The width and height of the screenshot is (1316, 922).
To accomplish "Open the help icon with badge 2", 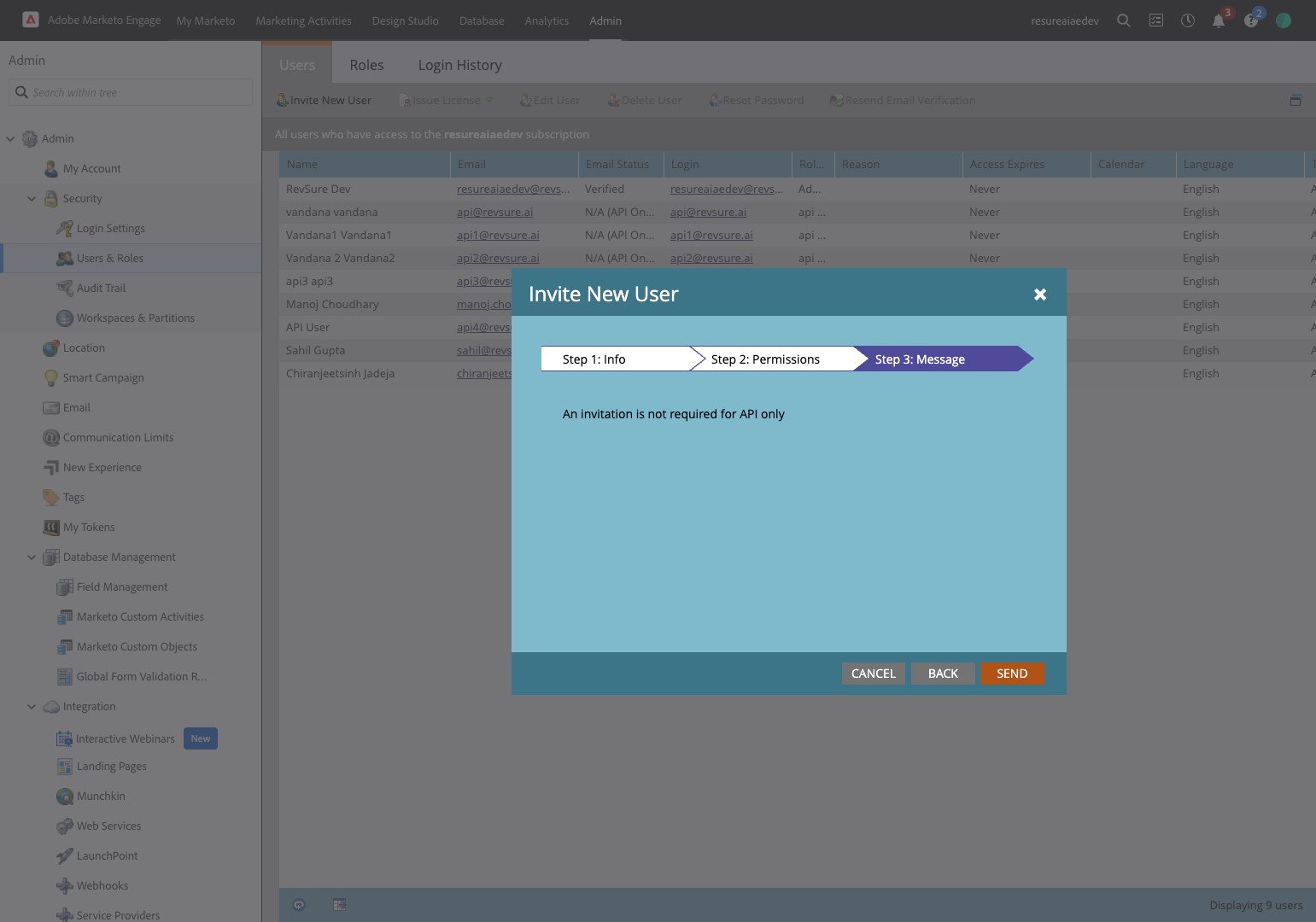I will click(x=1251, y=20).
